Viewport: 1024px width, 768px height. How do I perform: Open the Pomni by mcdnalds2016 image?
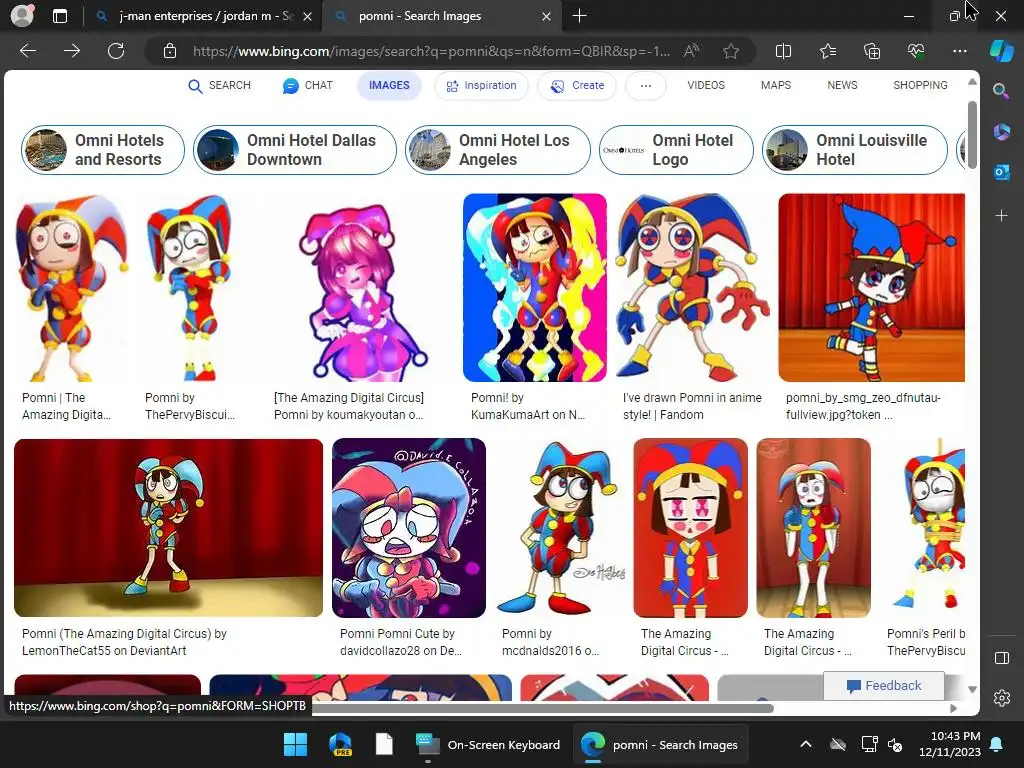pyautogui.click(x=559, y=528)
